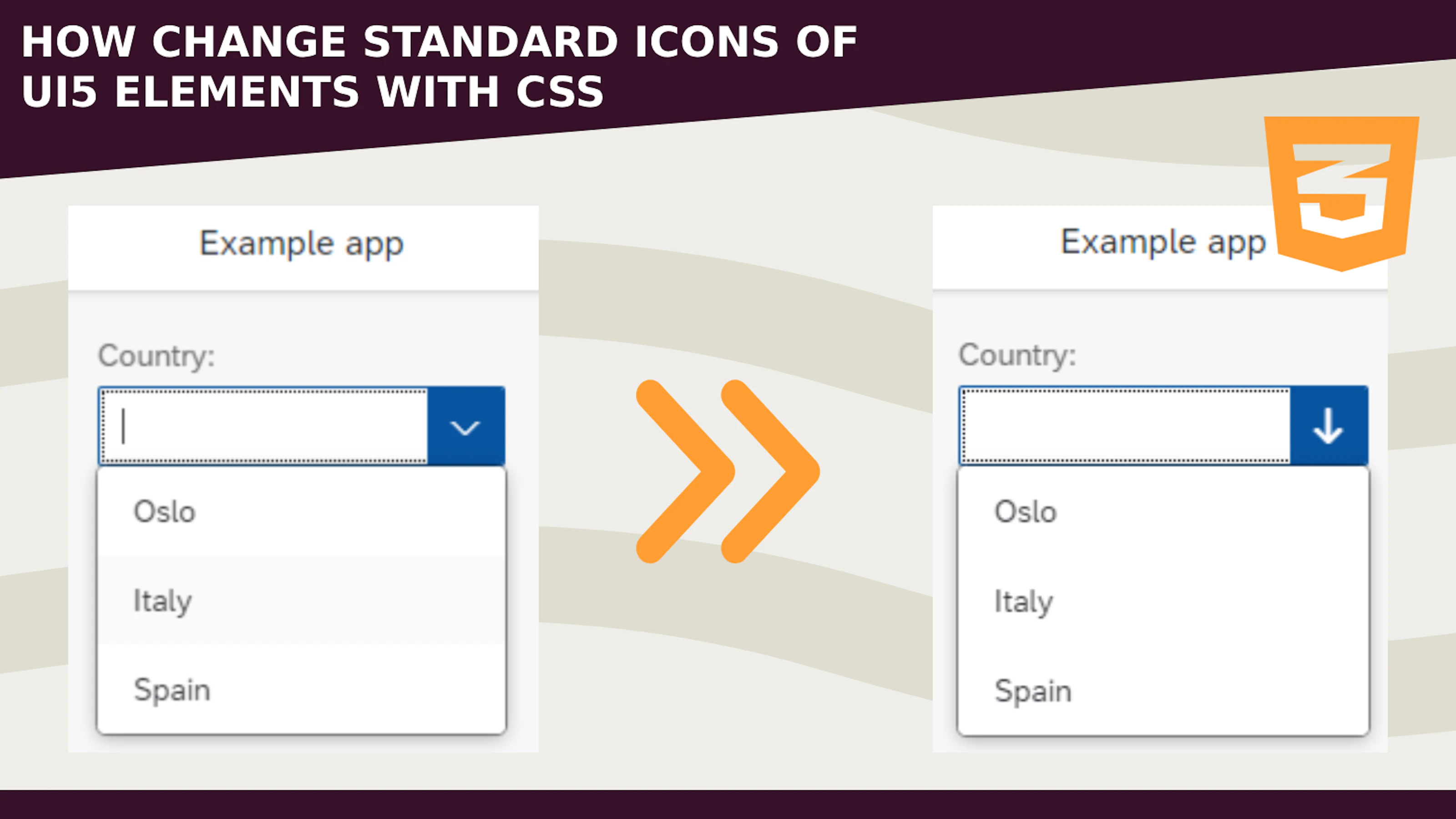Choose Oslo in the right dropdown list

tap(1025, 512)
